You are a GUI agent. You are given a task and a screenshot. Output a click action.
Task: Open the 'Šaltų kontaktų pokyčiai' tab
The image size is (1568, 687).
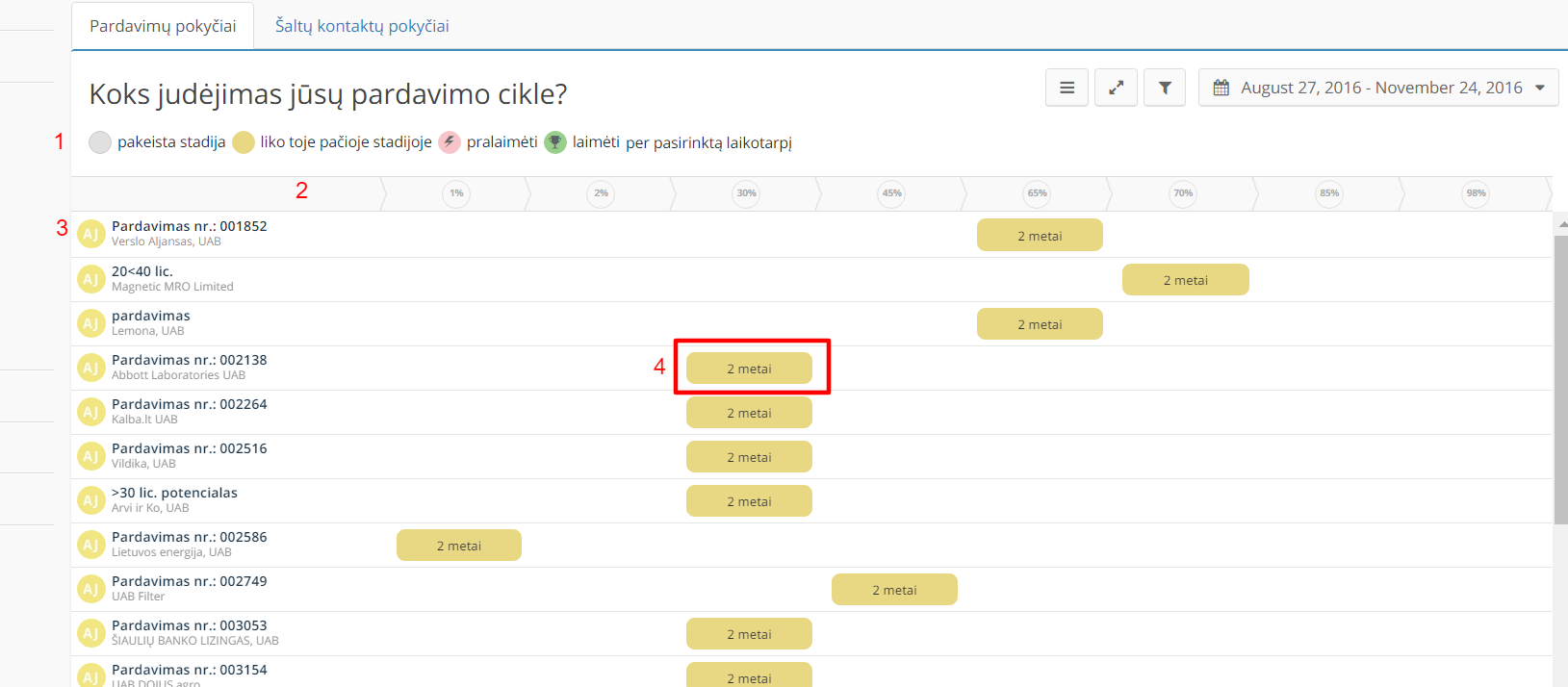[x=362, y=26]
